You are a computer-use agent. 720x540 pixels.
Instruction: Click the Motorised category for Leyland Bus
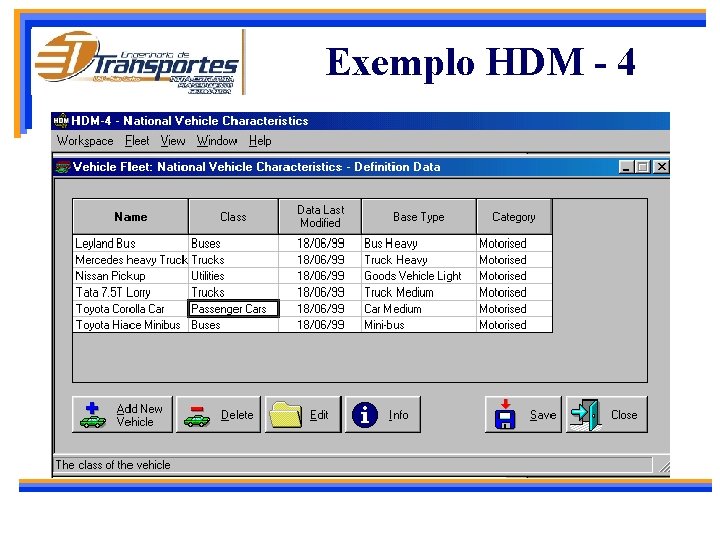514,243
